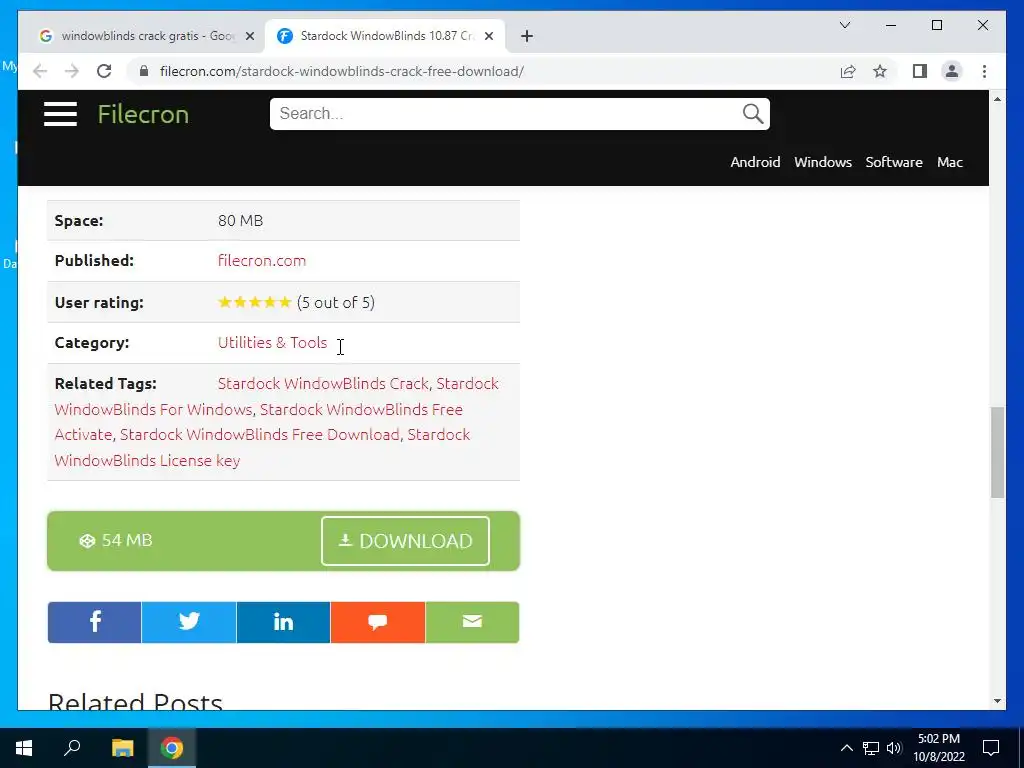Viewport: 1024px width, 768px height.
Task: Open the Filecron hamburger menu
Action: (x=60, y=114)
